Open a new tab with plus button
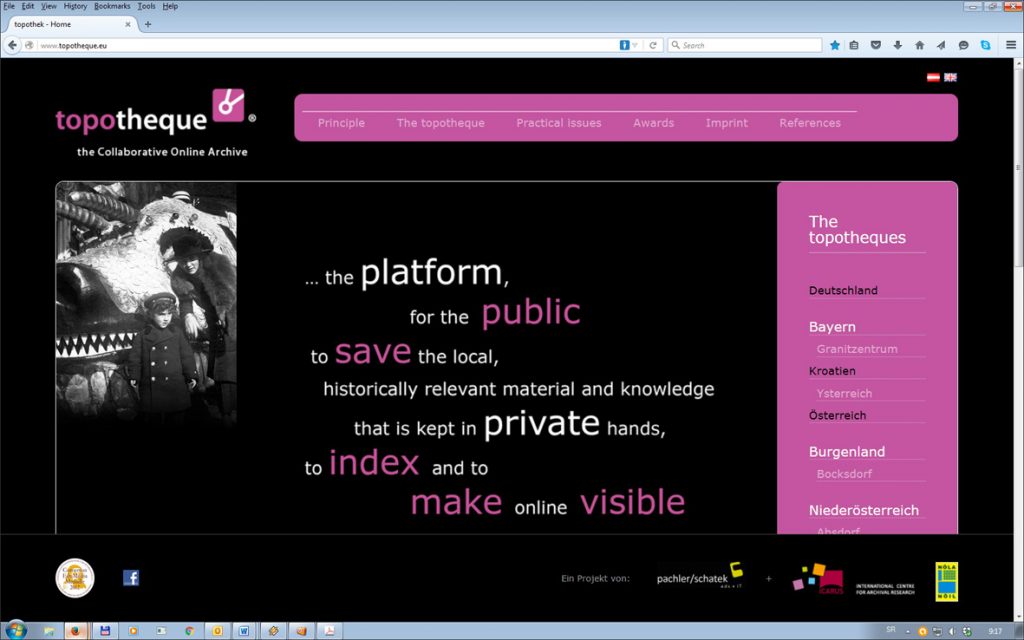Screen dimensions: 1024x640 point(148,24)
